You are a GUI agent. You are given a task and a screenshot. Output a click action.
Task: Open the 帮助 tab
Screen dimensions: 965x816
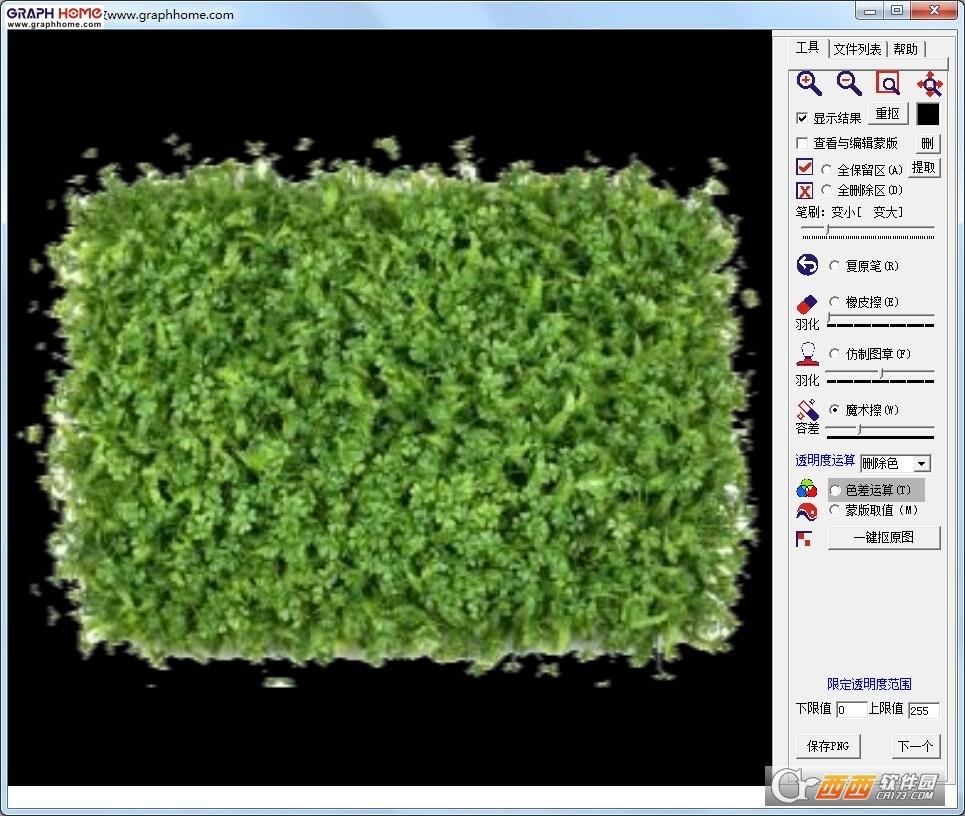coord(906,49)
